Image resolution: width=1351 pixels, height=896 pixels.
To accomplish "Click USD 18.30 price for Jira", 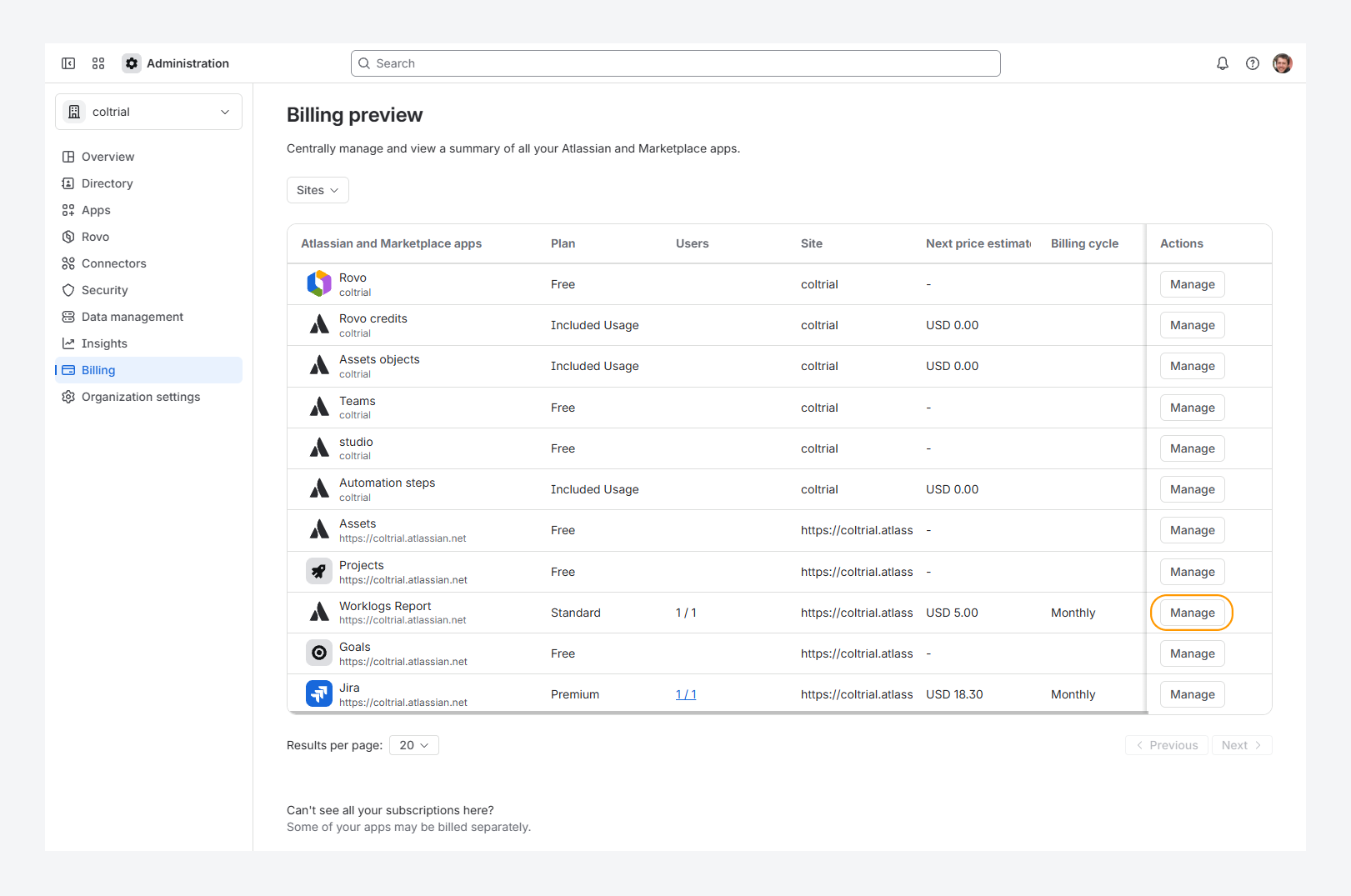I will (x=954, y=694).
